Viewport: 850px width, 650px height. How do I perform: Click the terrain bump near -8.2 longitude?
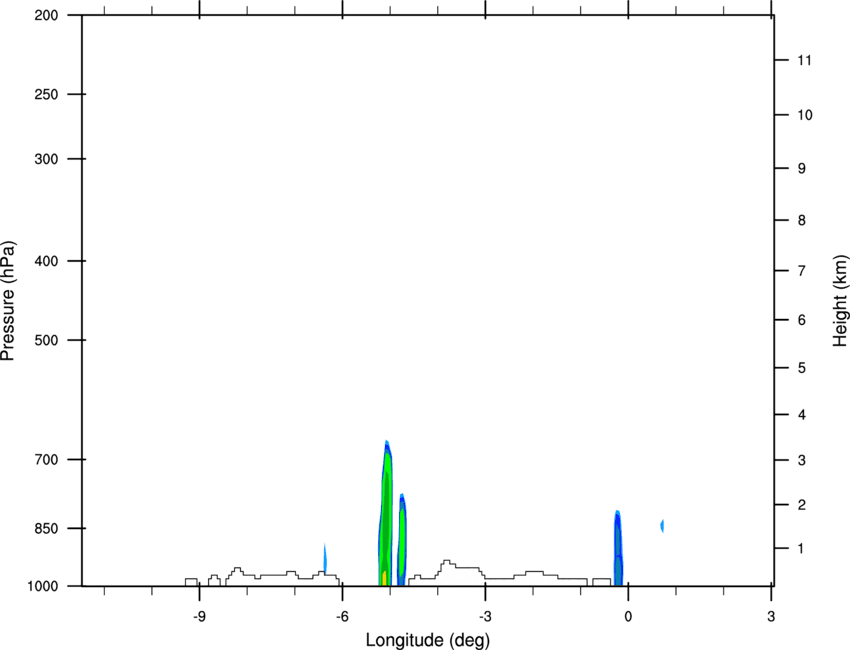pyautogui.click(x=236, y=569)
